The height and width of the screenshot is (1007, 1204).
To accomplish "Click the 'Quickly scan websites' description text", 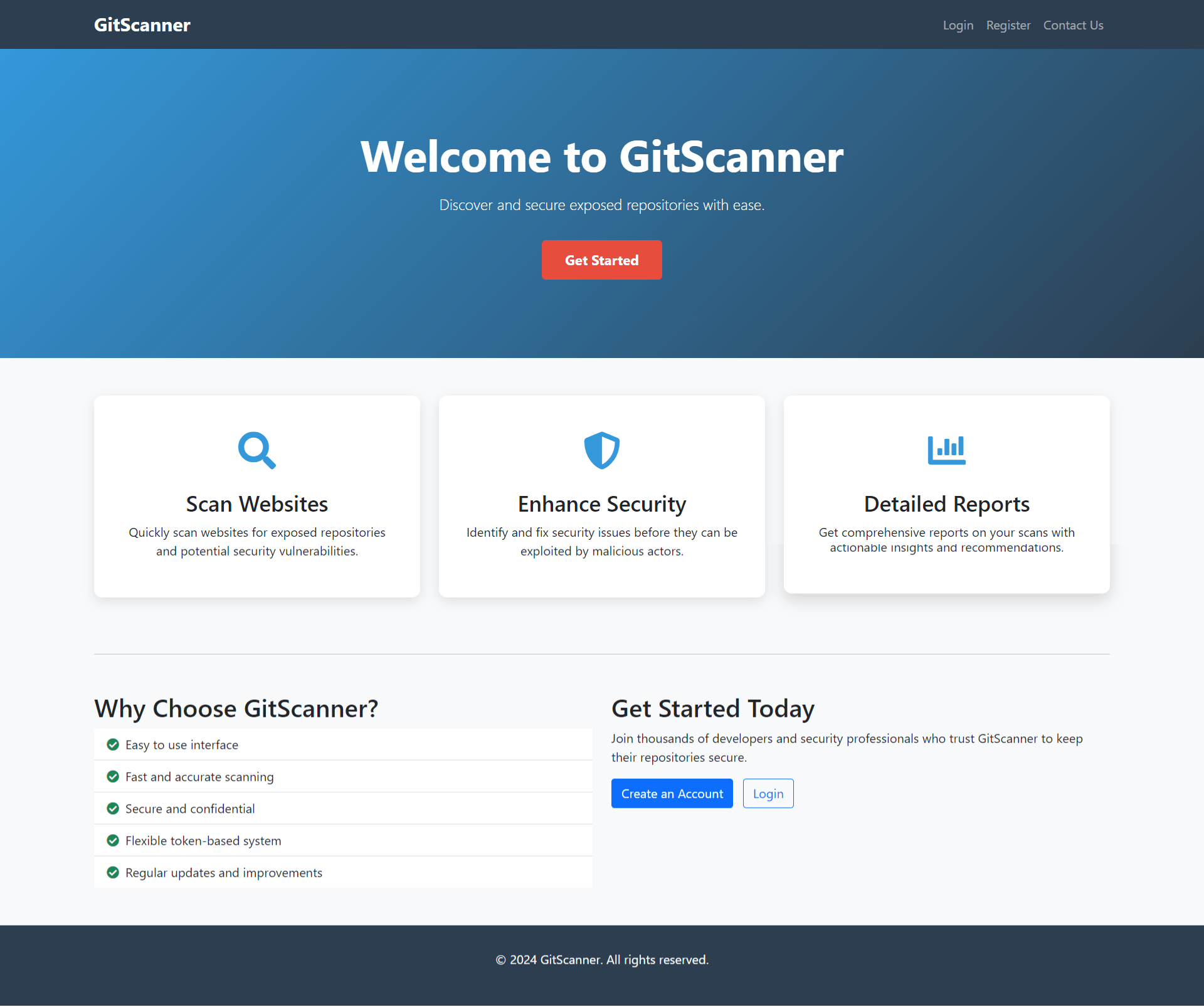I will coord(257,542).
